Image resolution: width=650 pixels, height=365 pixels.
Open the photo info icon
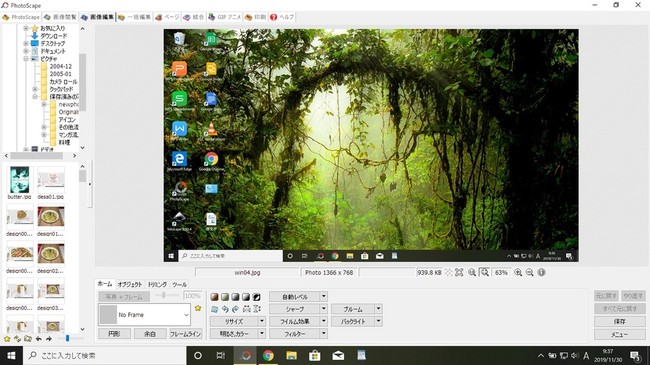pos(541,273)
